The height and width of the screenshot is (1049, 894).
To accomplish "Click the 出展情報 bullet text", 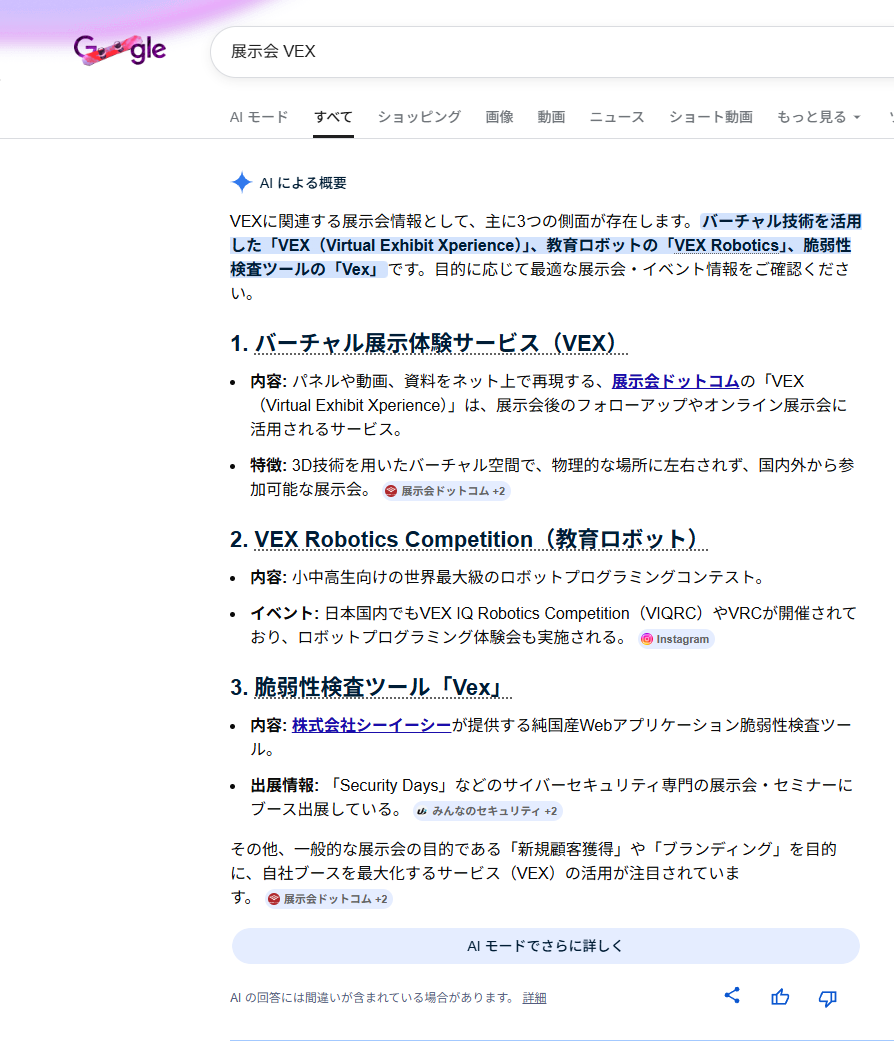I will point(551,797).
